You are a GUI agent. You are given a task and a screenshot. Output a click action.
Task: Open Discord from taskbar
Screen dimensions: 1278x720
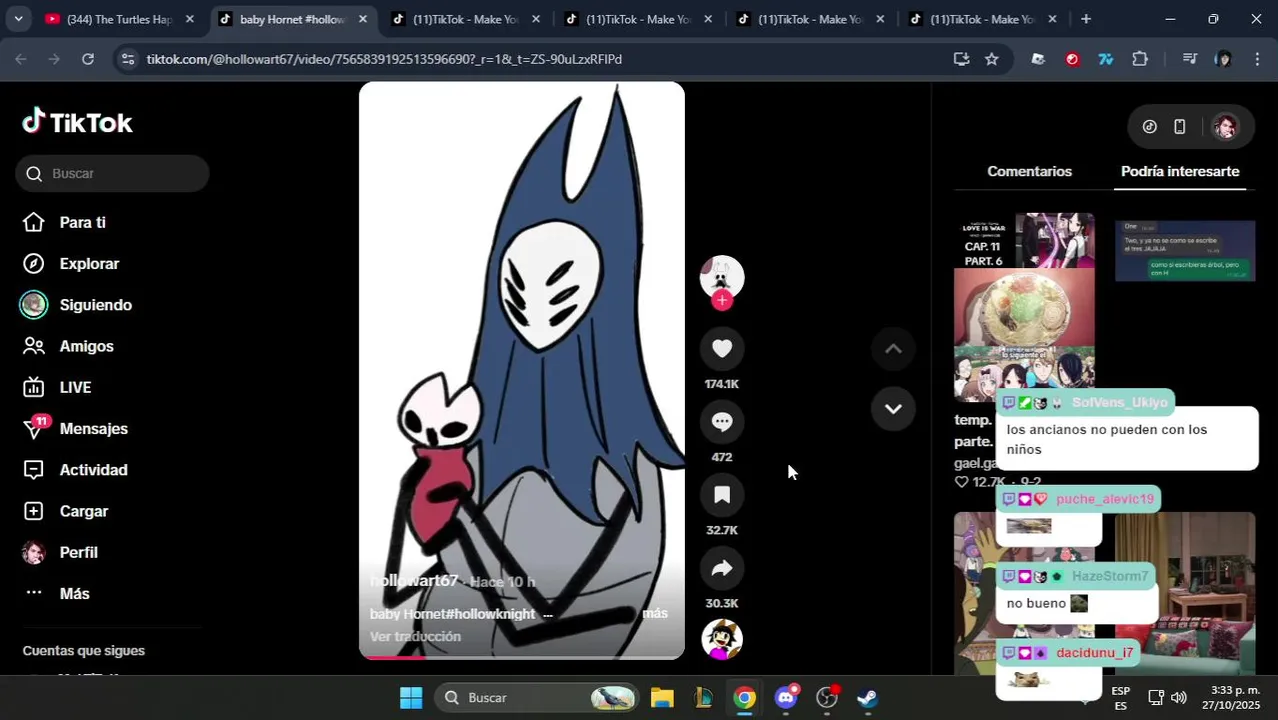(786, 698)
